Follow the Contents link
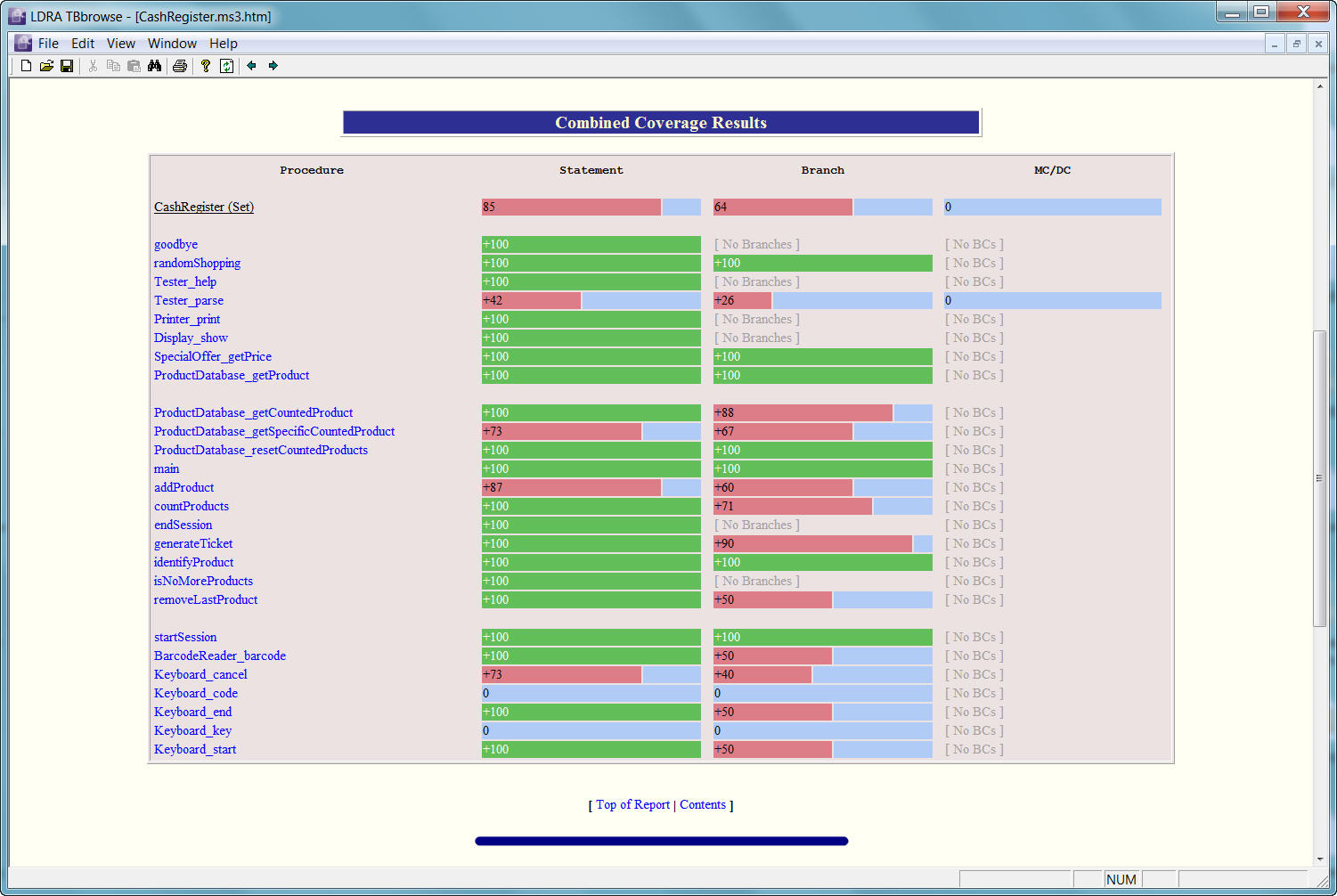1337x896 pixels. click(703, 804)
